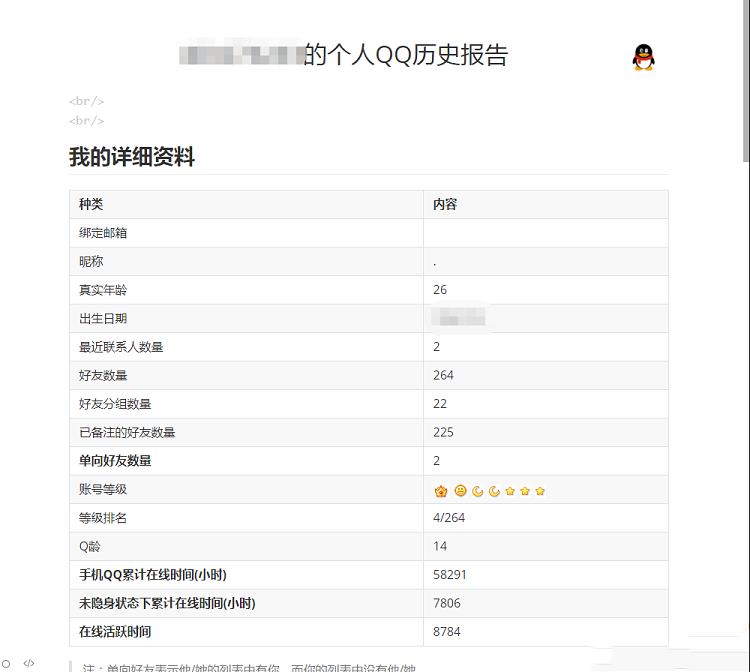Click the Q龄 cell

[246, 546]
